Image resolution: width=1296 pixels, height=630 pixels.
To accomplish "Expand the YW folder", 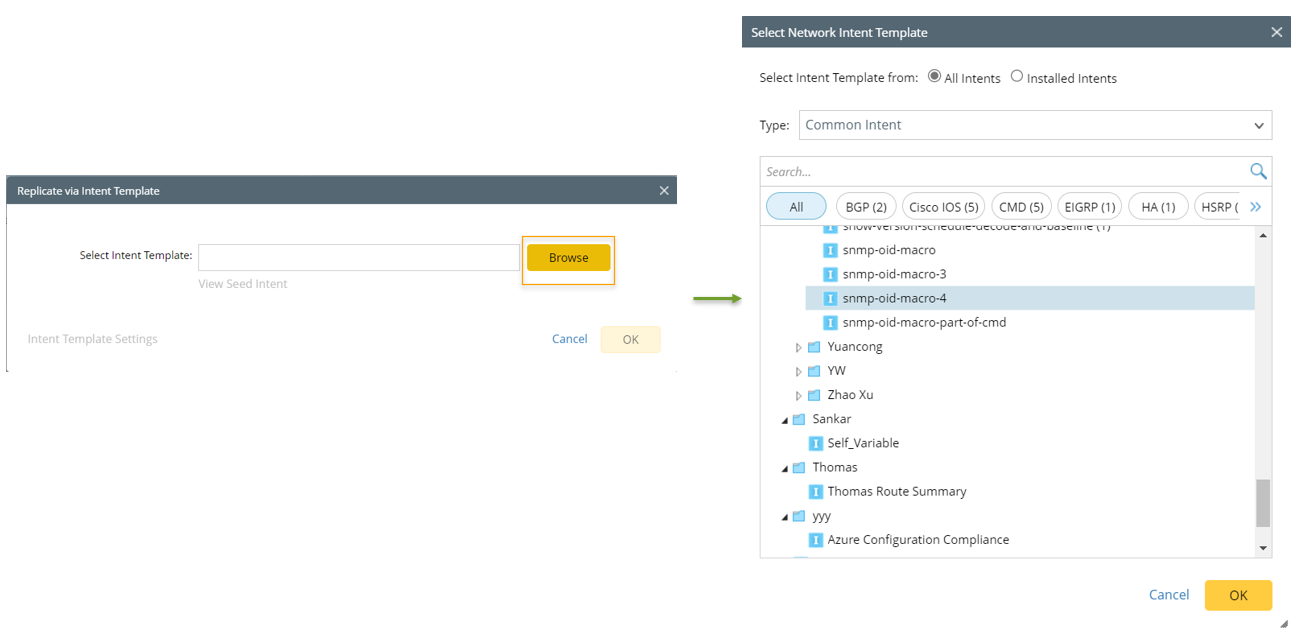I will point(799,371).
